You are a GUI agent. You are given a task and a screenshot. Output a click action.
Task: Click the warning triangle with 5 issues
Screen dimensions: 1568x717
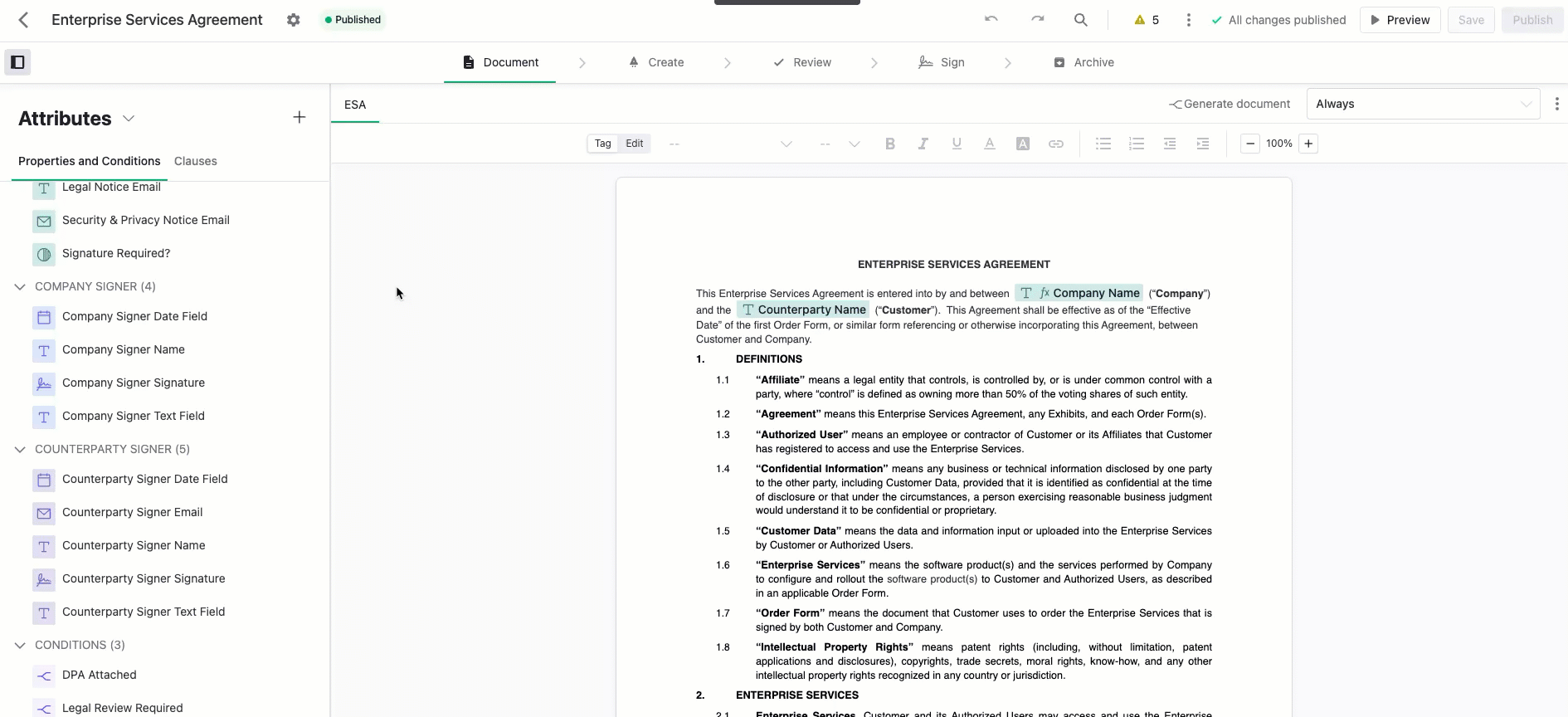(1146, 20)
